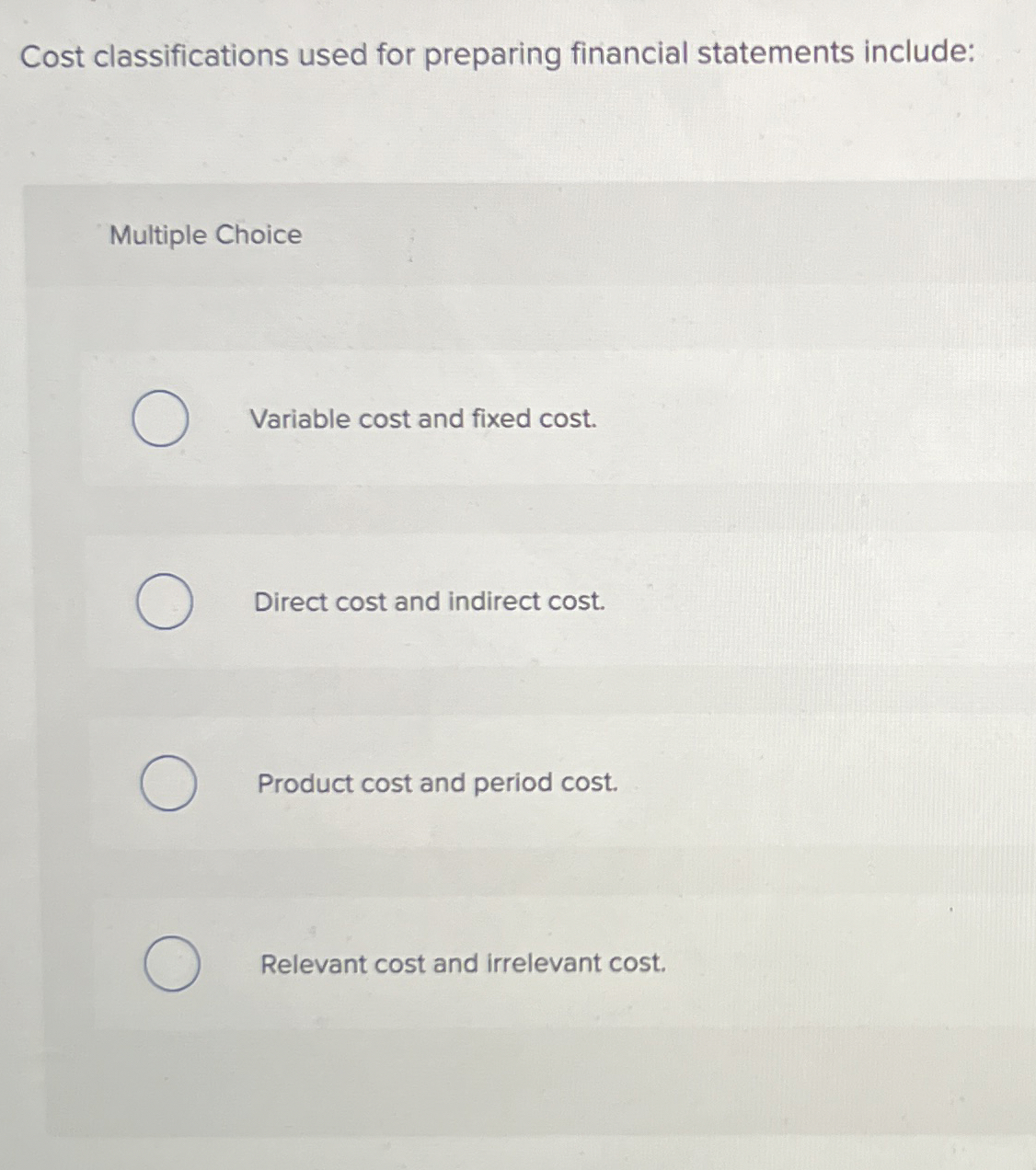
Task: Click the text Direct cost and indirect cost
Action: click(x=430, y=602)
